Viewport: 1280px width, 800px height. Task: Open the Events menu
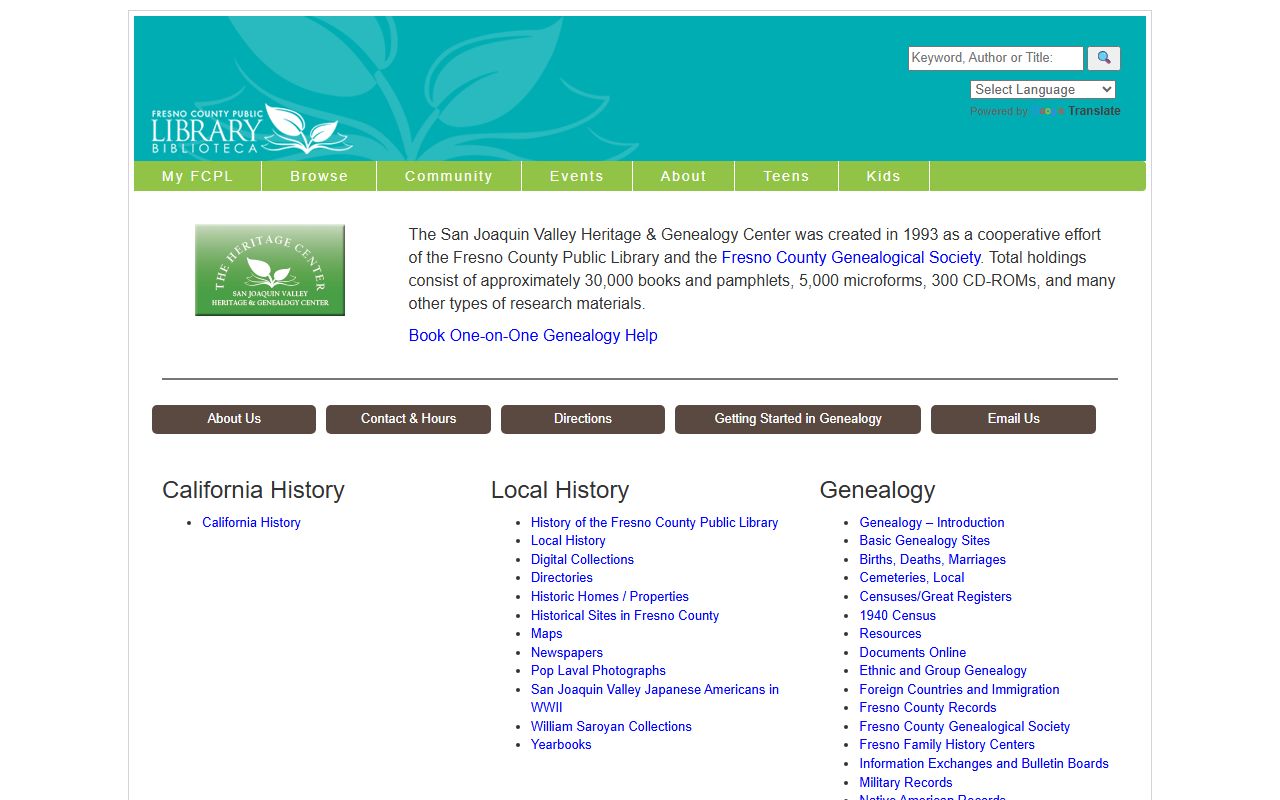coord(577,176)
